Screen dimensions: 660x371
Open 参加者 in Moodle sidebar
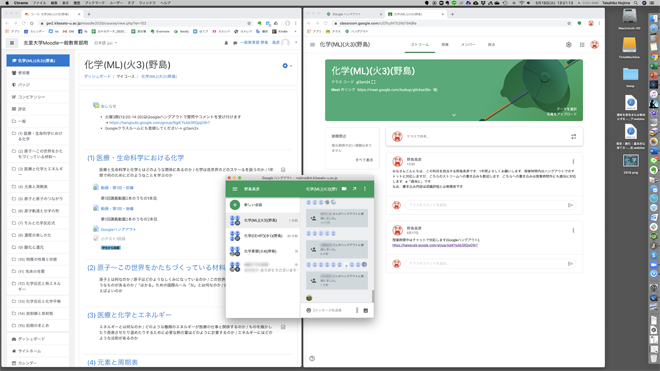point(38,73)
